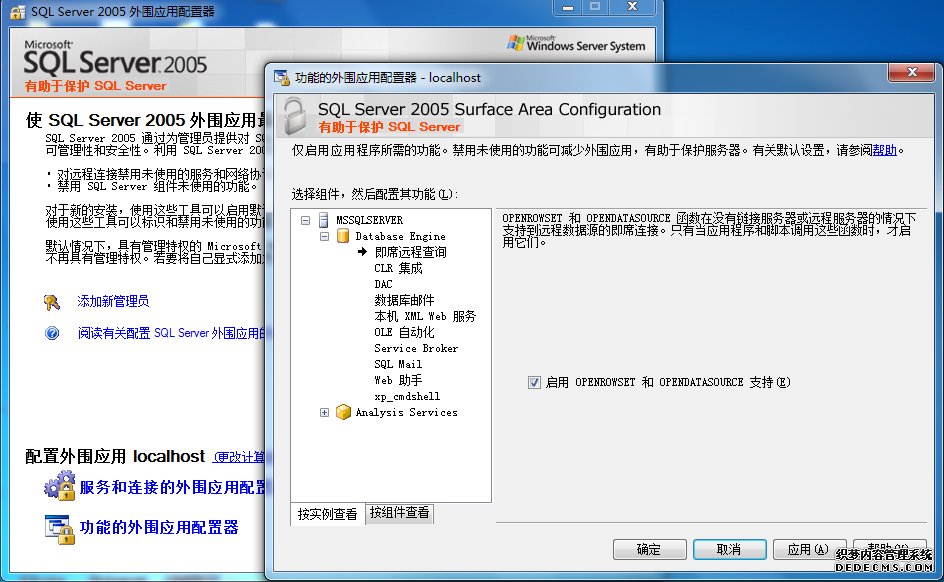Click the Analysis Services cube icon
Screen dimensions: 944x582
[343, 412]
